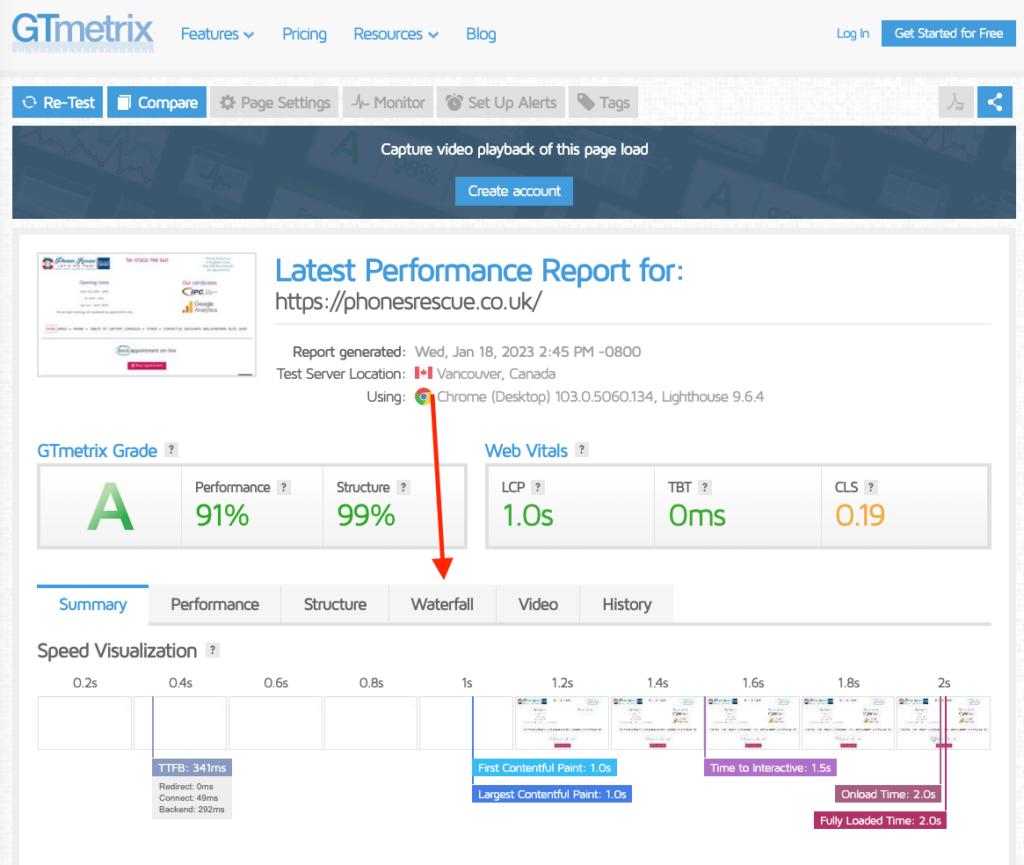Viewport: 1024px width, 865px height.
Task: Click LCP help question mark
Action: (x=537, y=487)
